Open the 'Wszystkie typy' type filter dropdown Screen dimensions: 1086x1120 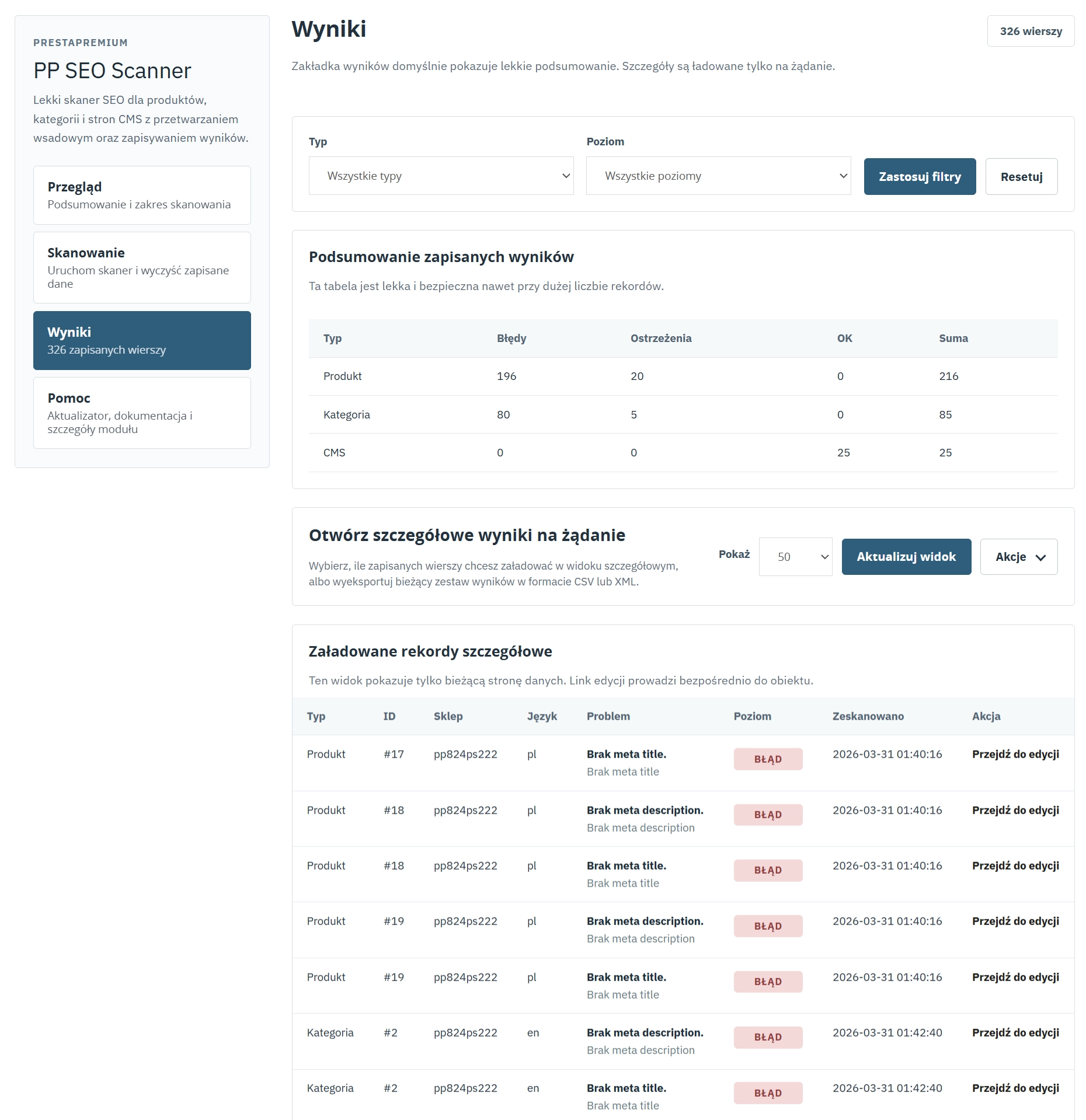pyautogui.click(x=440, y=176)
